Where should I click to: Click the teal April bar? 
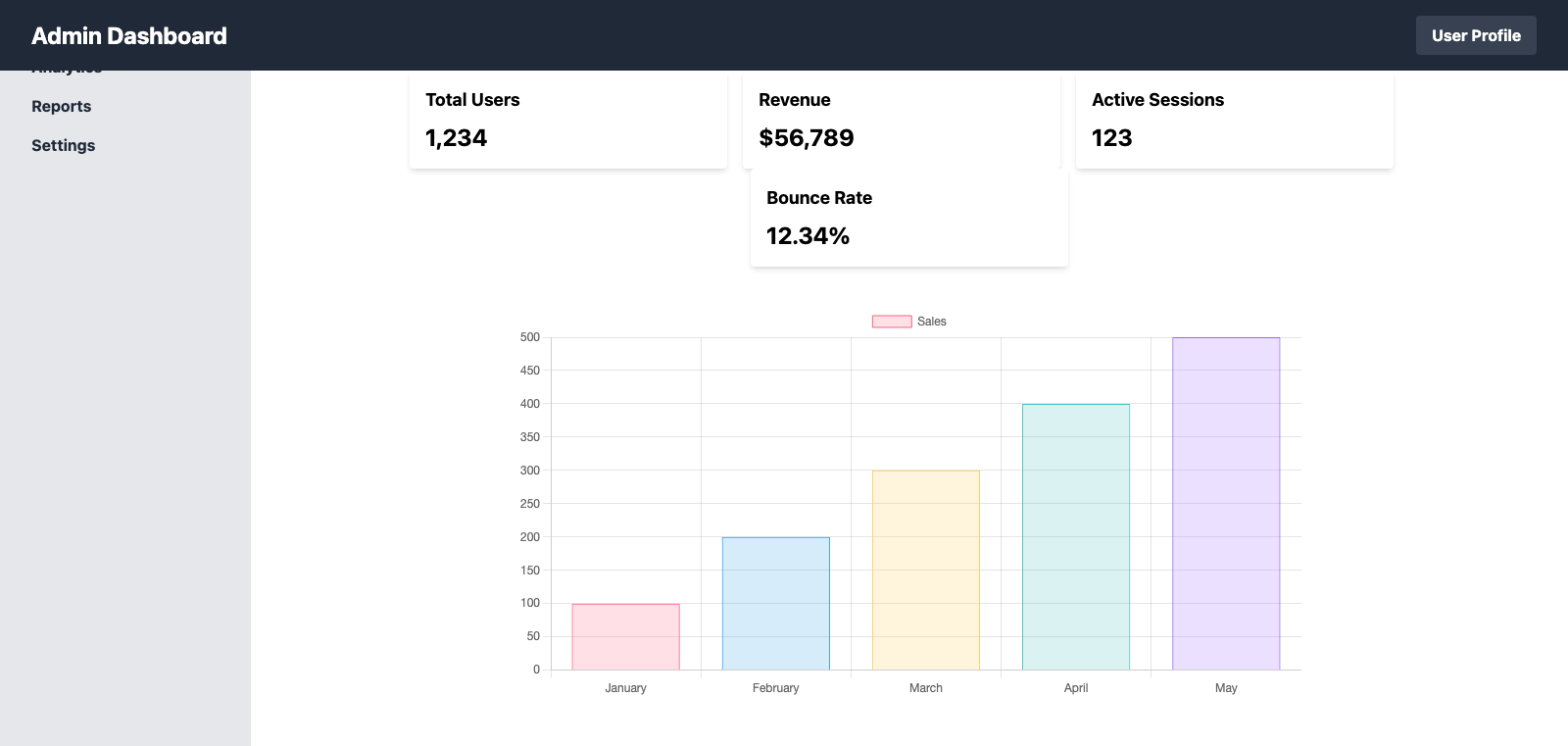point(1075,537)
